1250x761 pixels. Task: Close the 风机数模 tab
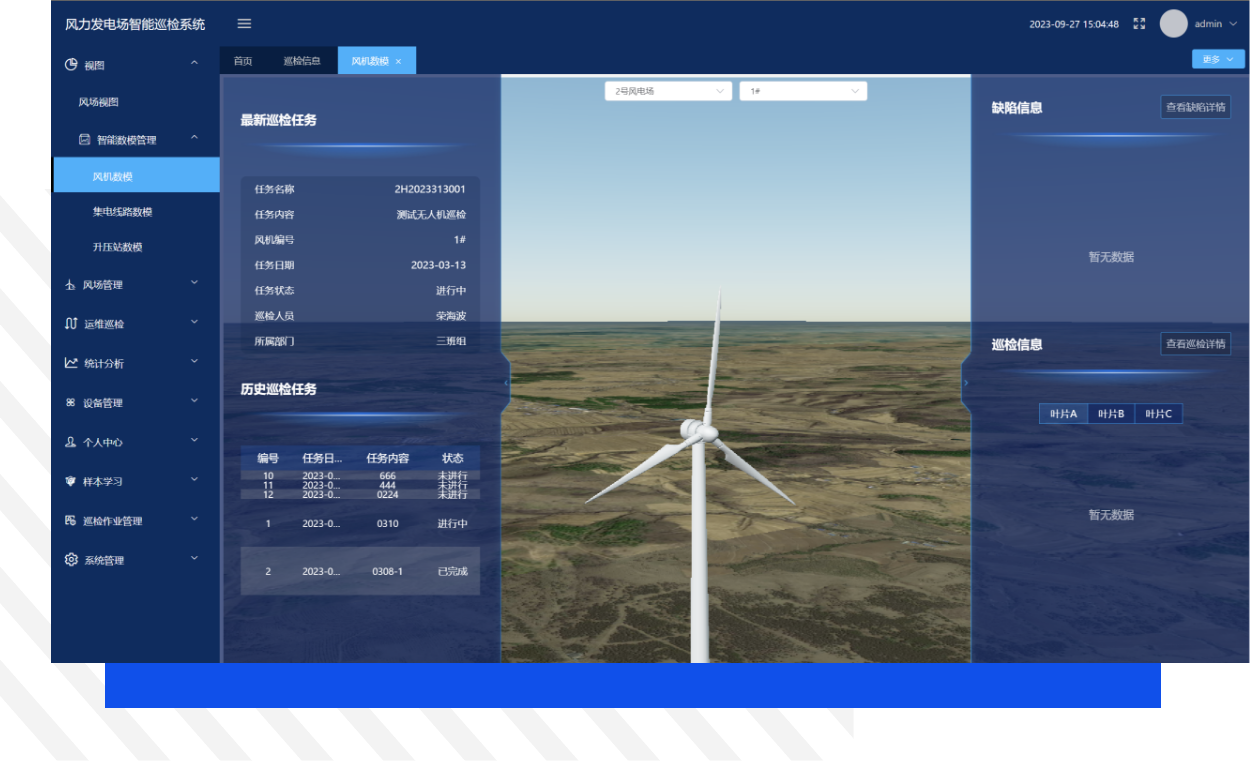tap(398, 62)
